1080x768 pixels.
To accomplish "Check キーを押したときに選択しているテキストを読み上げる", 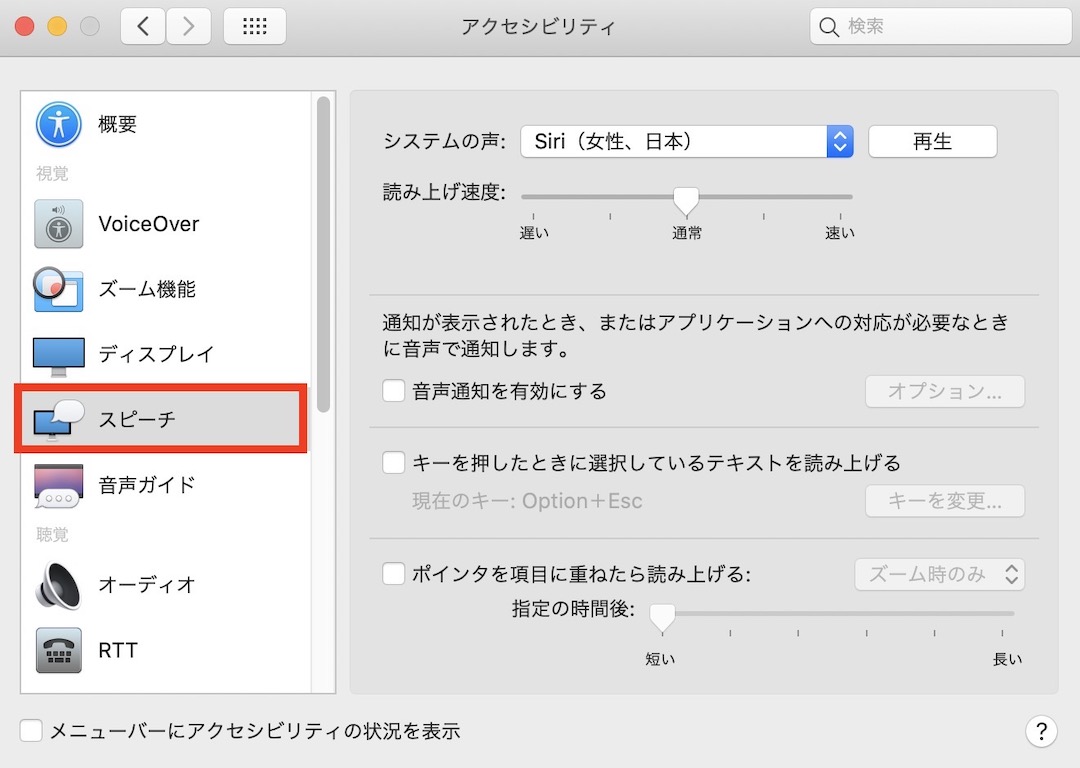I will click(x=393, y=462).
